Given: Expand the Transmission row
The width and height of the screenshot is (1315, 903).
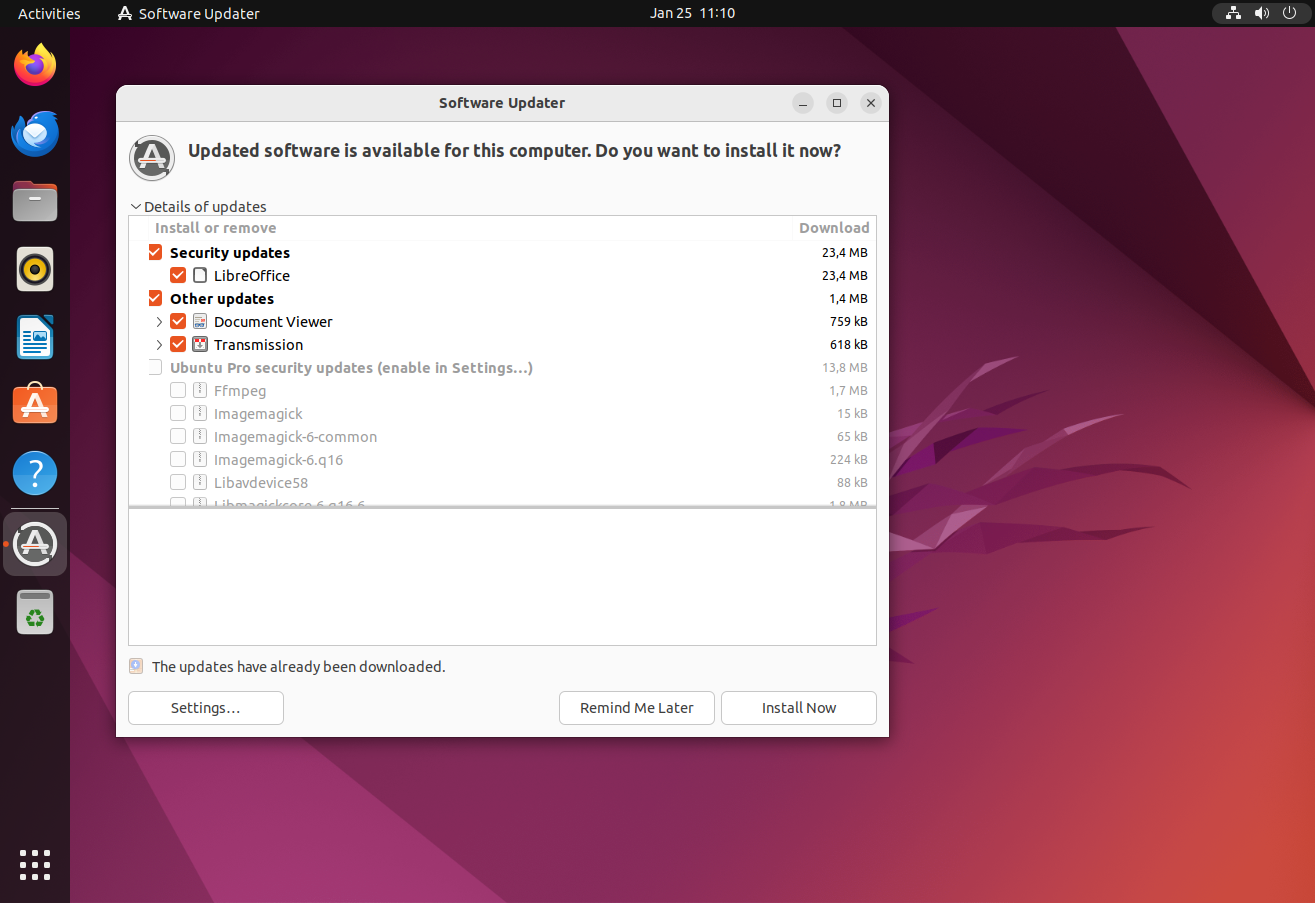Looking at the screenshot, I should (159, 344).
